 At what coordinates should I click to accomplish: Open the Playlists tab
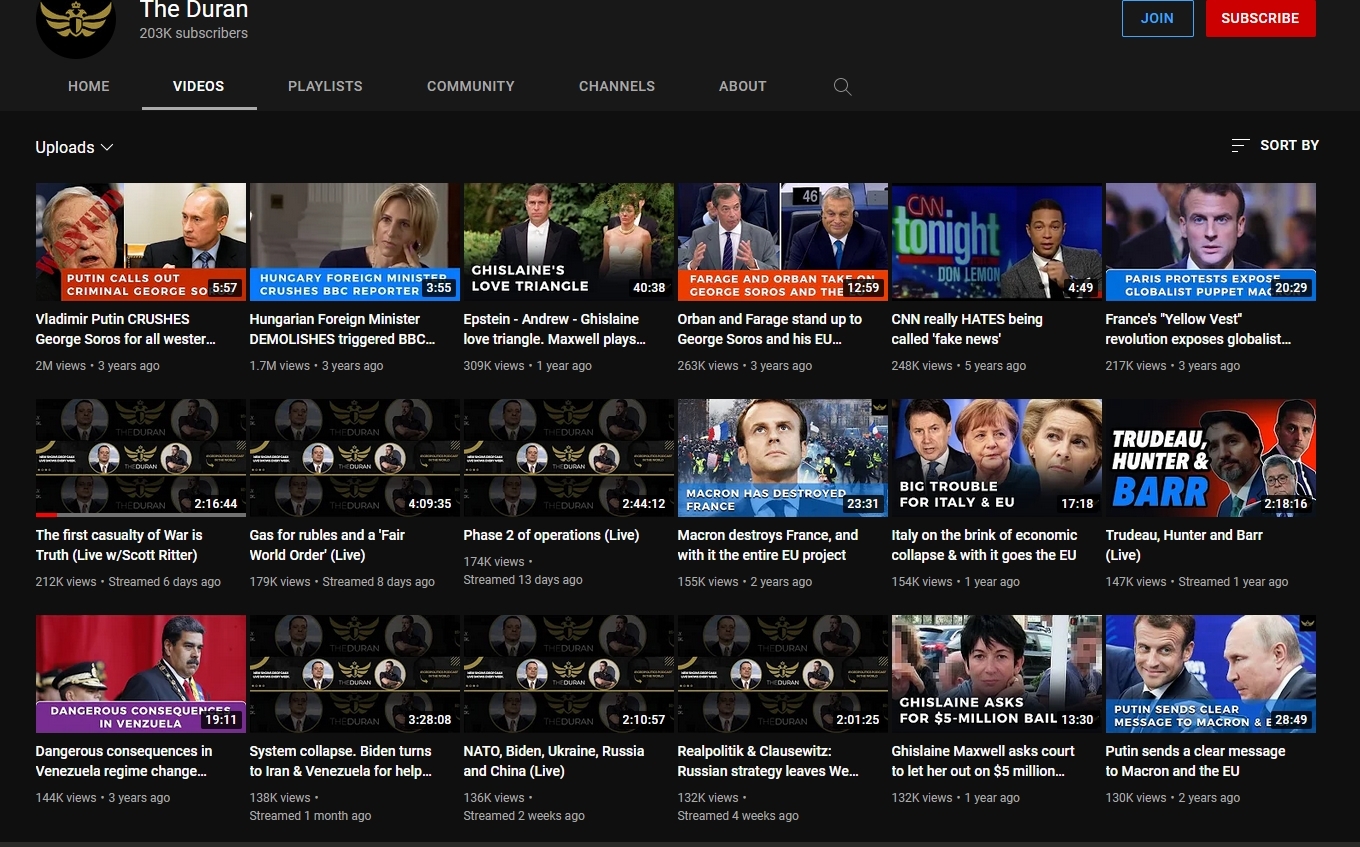(x=325, y=86)
